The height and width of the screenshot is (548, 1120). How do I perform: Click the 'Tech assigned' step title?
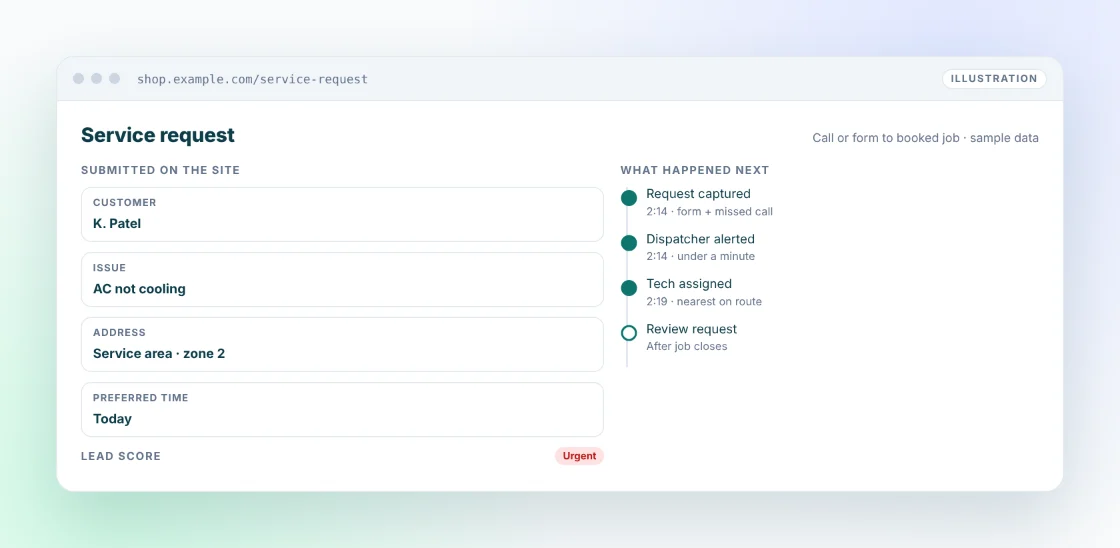click(x=689, y=284)
